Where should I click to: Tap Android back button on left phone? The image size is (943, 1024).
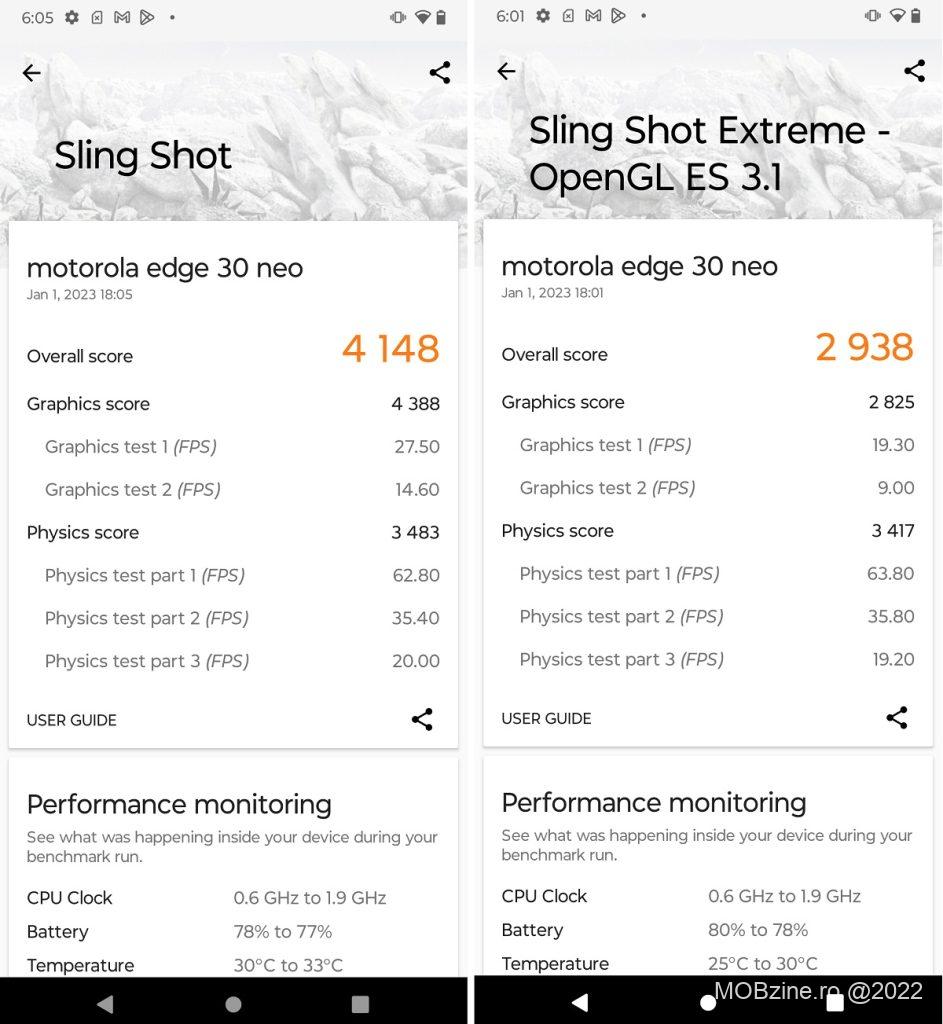[x=105, y=1004]
